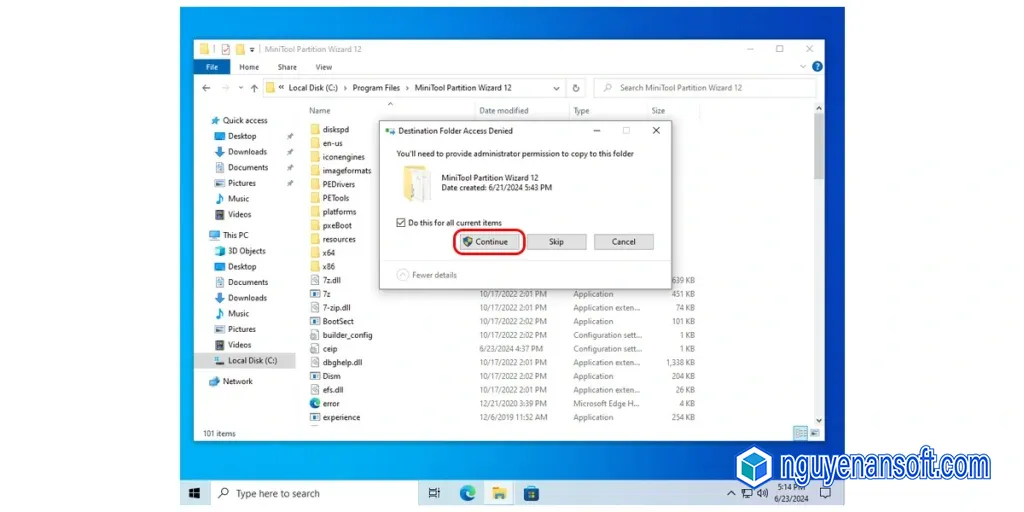
Task: Sort by the Type column header
Action: [x=581, y=110]
